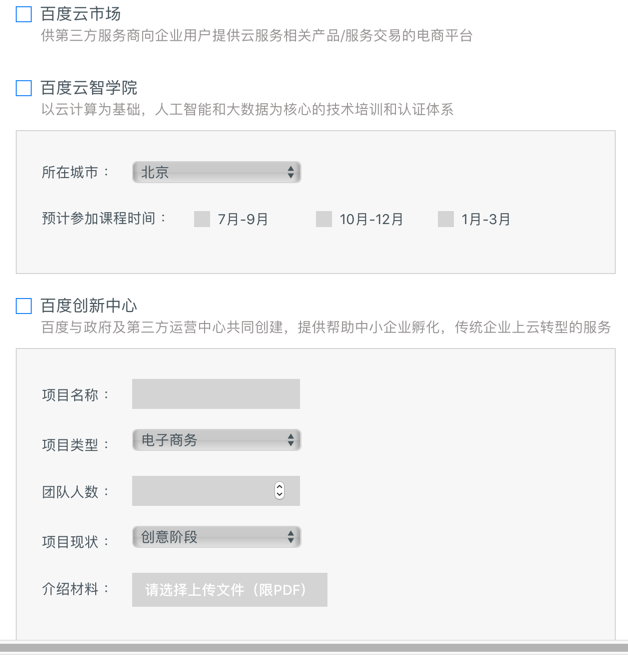Click the 10月-12月 label text
Viewport: 628px width, 655px height.
pyautogui.click(x=371, y=219)
